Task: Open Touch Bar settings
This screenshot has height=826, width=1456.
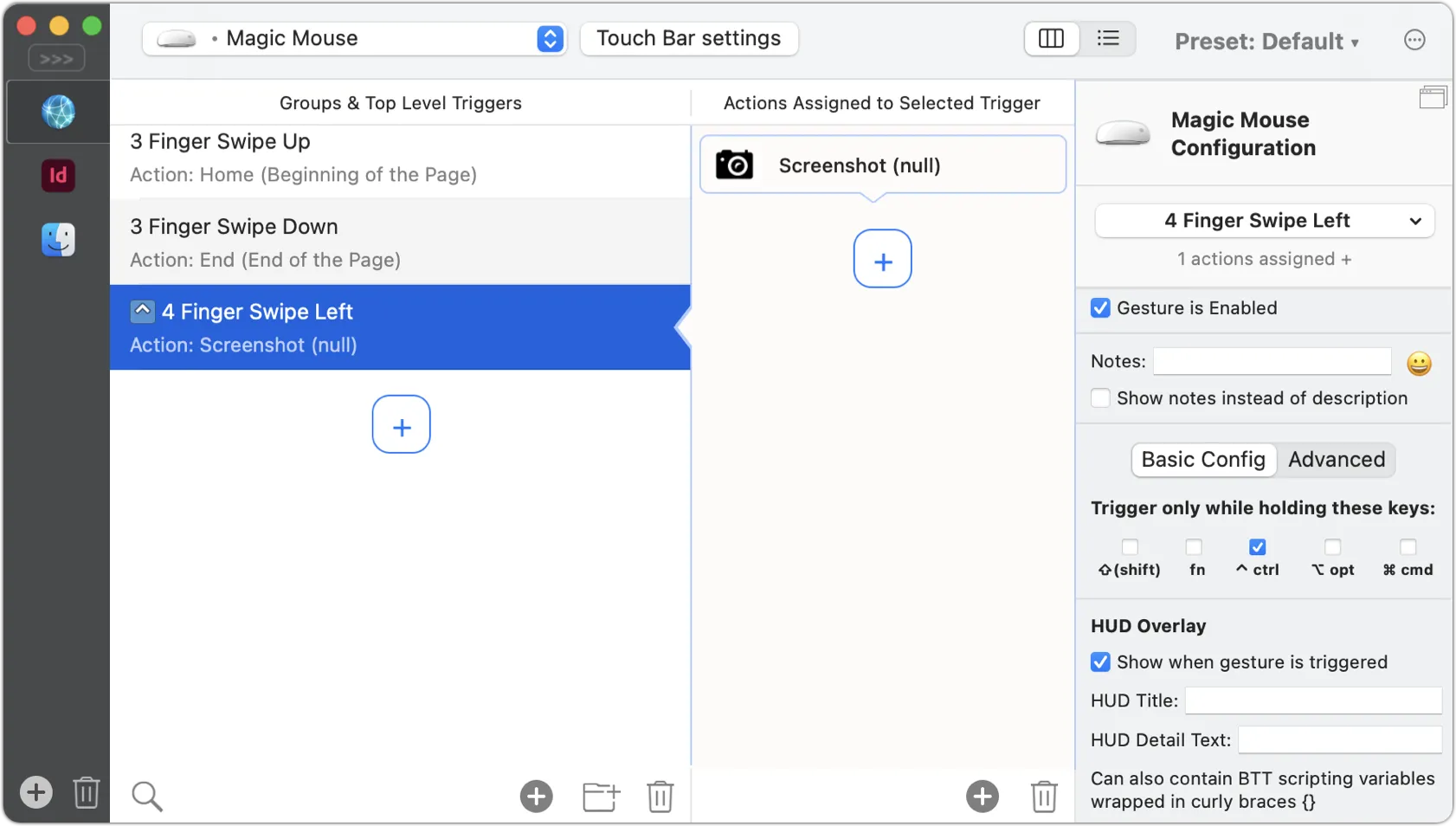Action: pos(689,39)
